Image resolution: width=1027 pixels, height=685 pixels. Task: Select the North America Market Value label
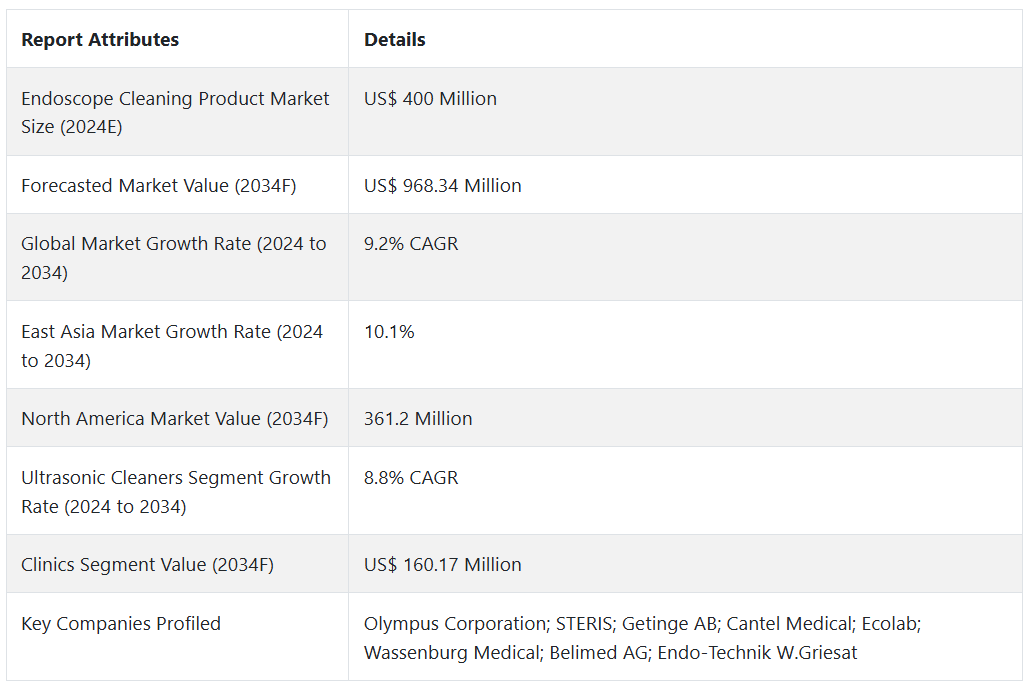(x=175, y=418)
